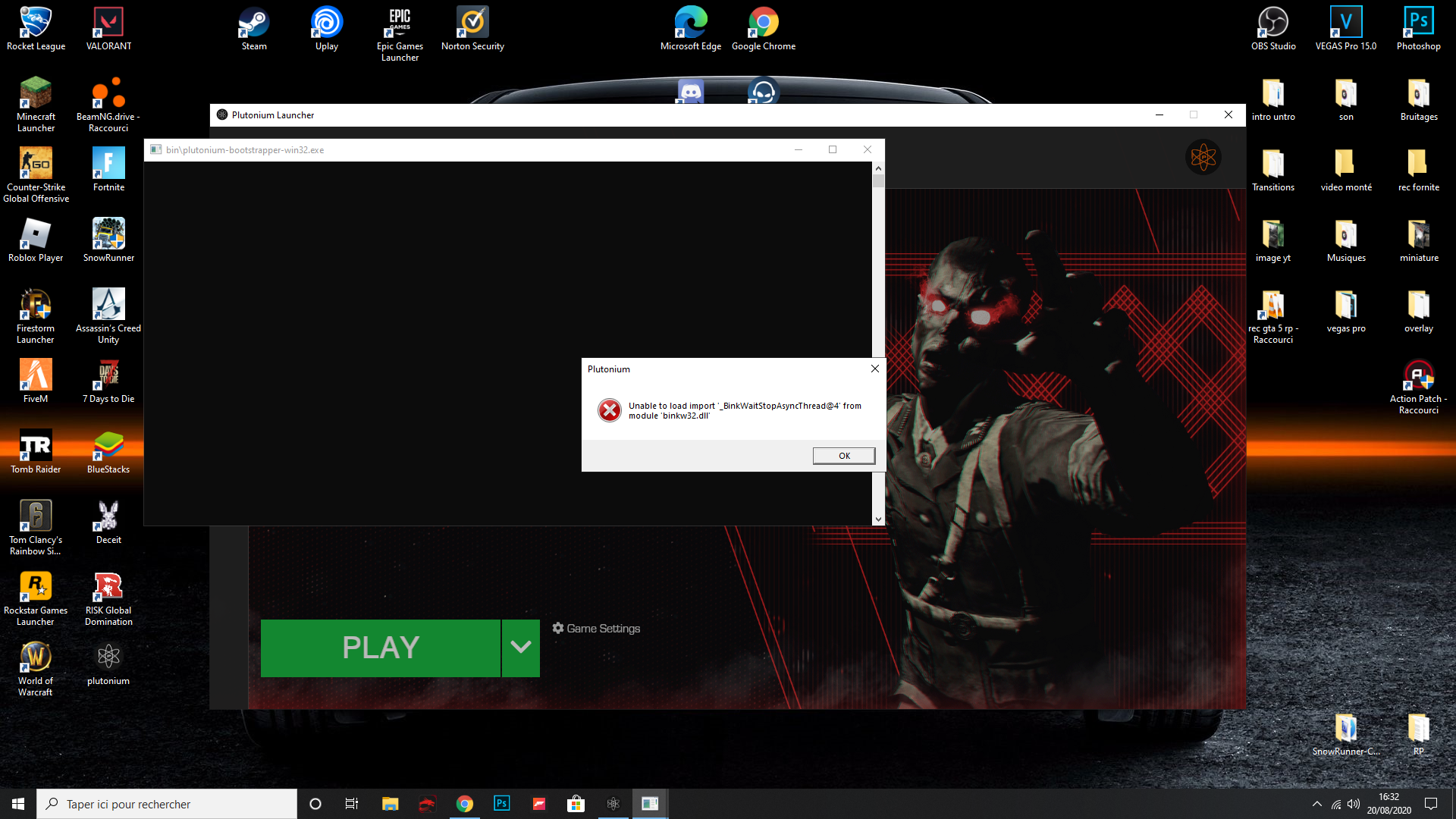This screenshot has width=1456, height=819.
Task: Click taskbar search box 'Taper ici pour rechercher'
Action: pyautogui.click(x=167, y=804)
